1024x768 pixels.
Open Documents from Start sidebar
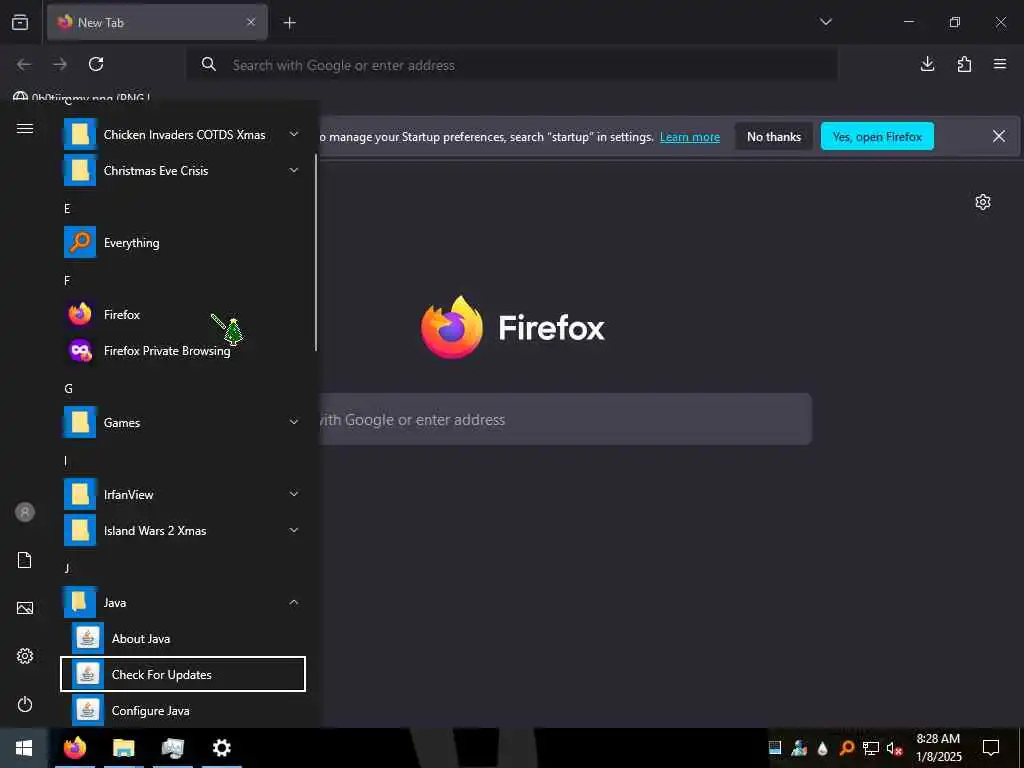coord(25,560)
